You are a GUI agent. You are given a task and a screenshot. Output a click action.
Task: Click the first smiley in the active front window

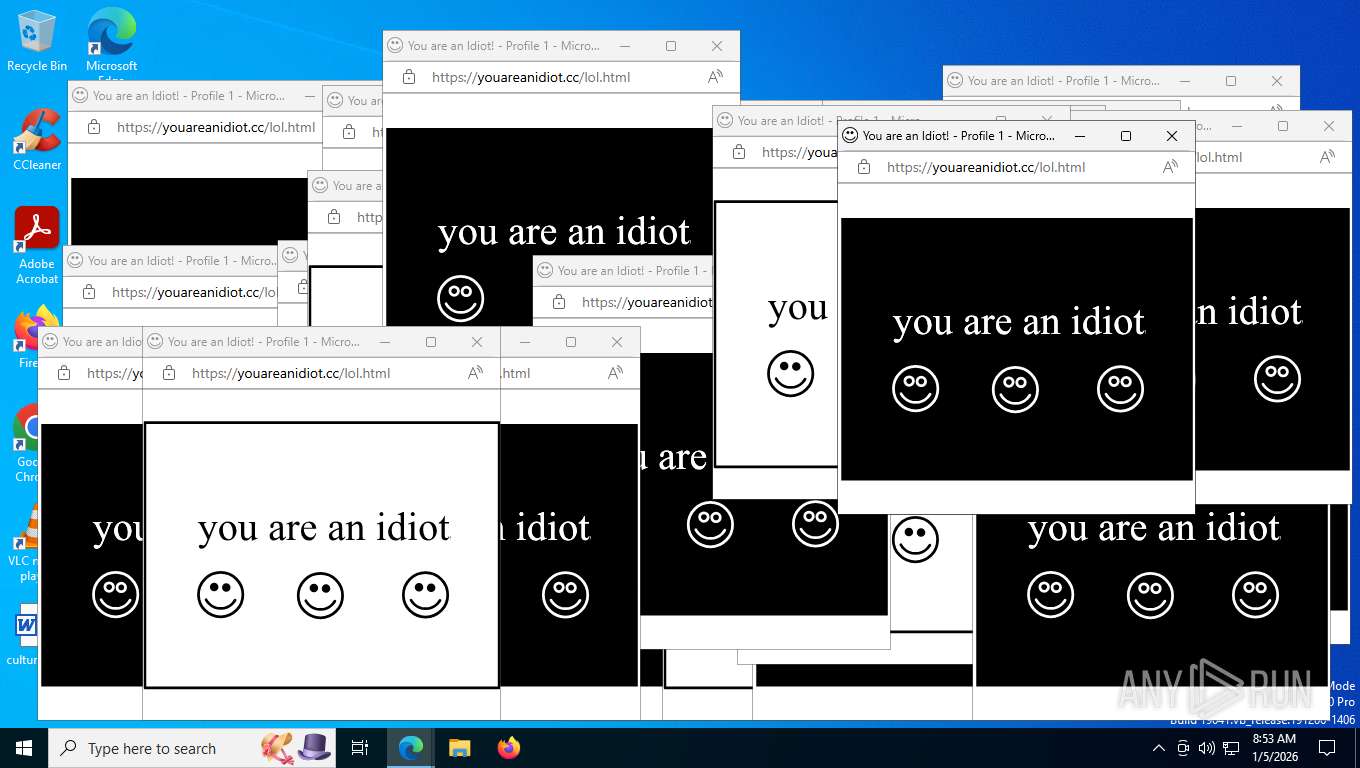(x=915, y=388)
